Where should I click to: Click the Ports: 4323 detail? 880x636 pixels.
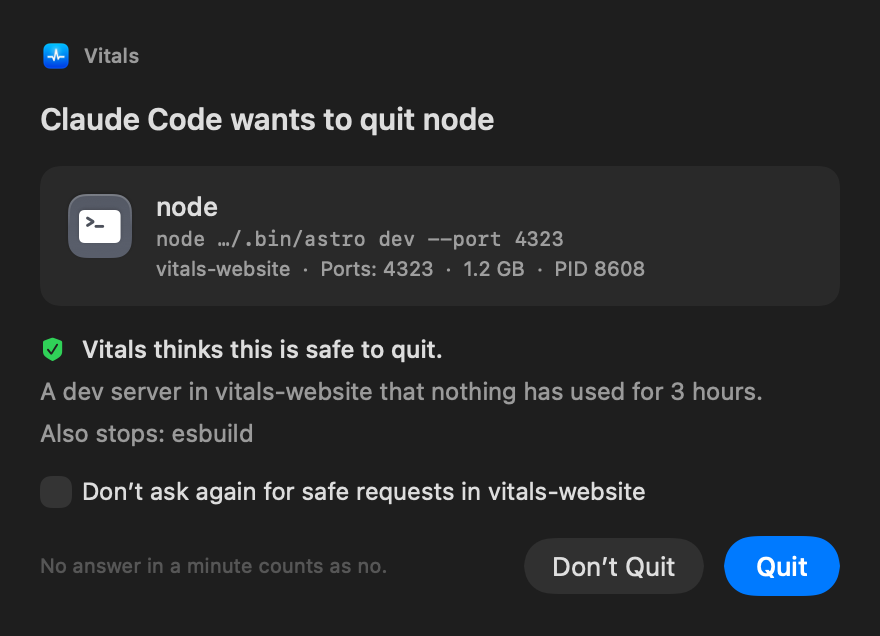[377, 269]
